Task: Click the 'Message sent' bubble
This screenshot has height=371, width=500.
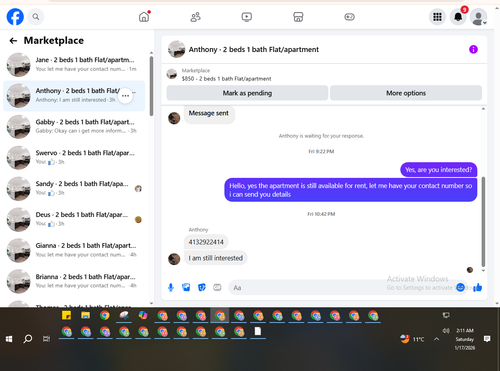Action: [209, 114]
